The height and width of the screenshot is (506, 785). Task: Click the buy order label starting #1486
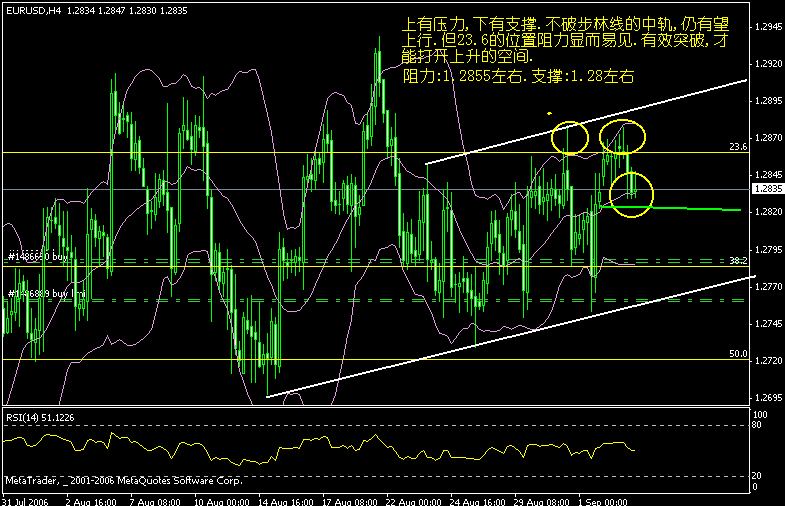click(38, 257)
